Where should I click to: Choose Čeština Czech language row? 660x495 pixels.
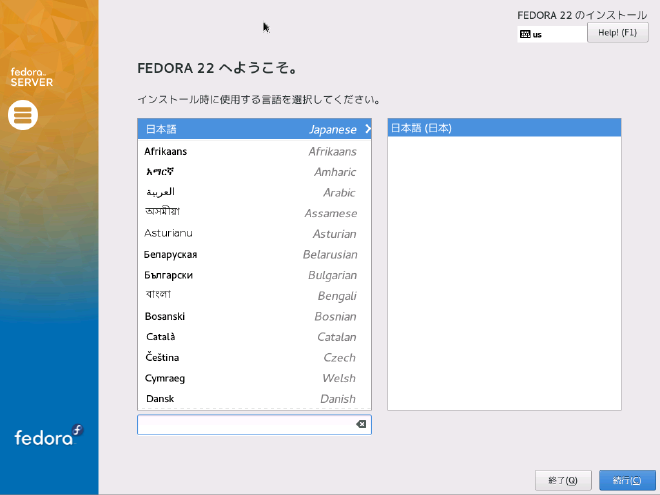254,357
